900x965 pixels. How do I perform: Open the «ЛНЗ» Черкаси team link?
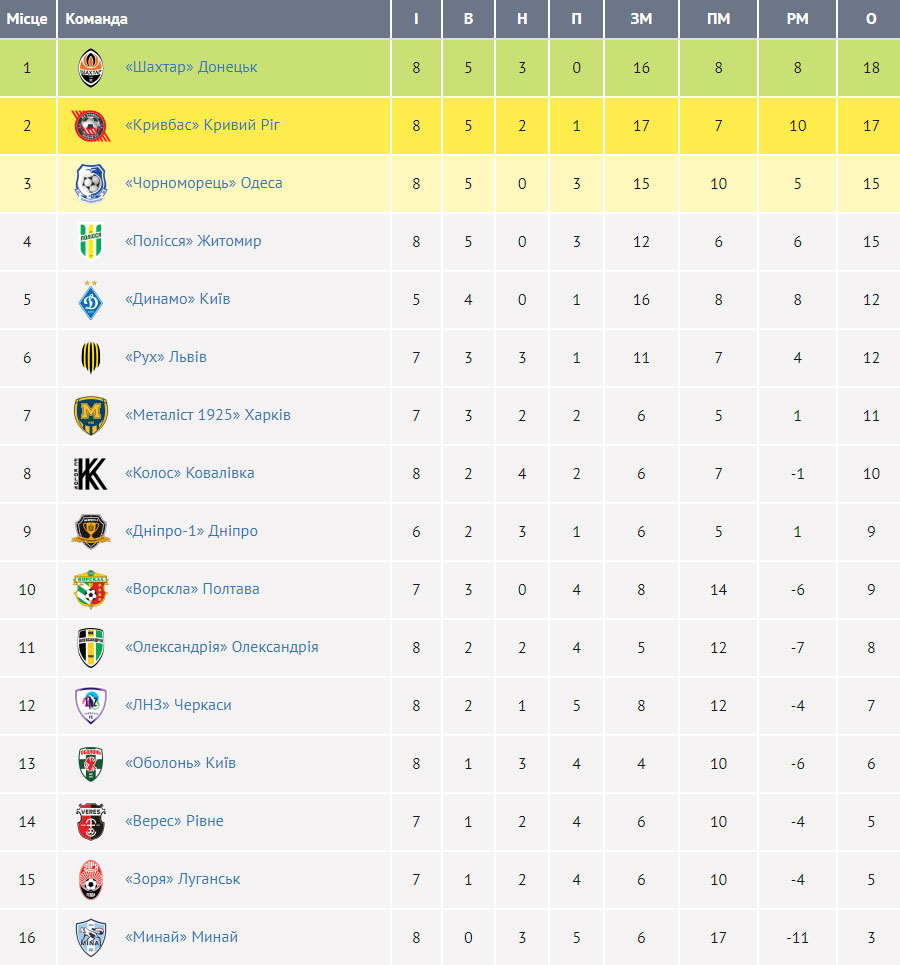pyautogui.click(x=179, y=705)
